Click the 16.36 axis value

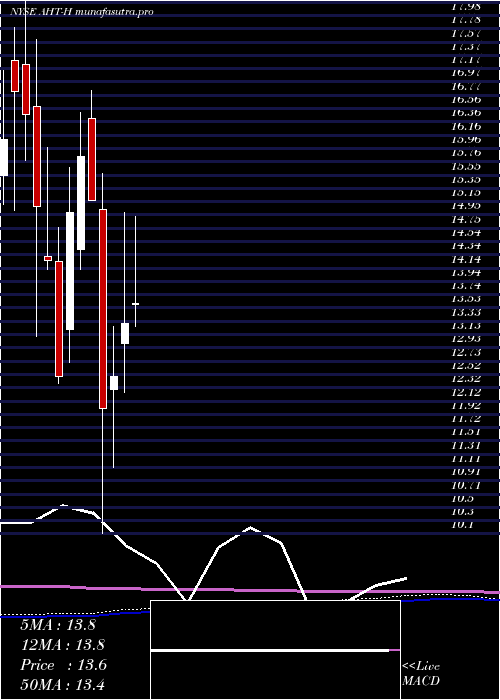tap(466, 113)
